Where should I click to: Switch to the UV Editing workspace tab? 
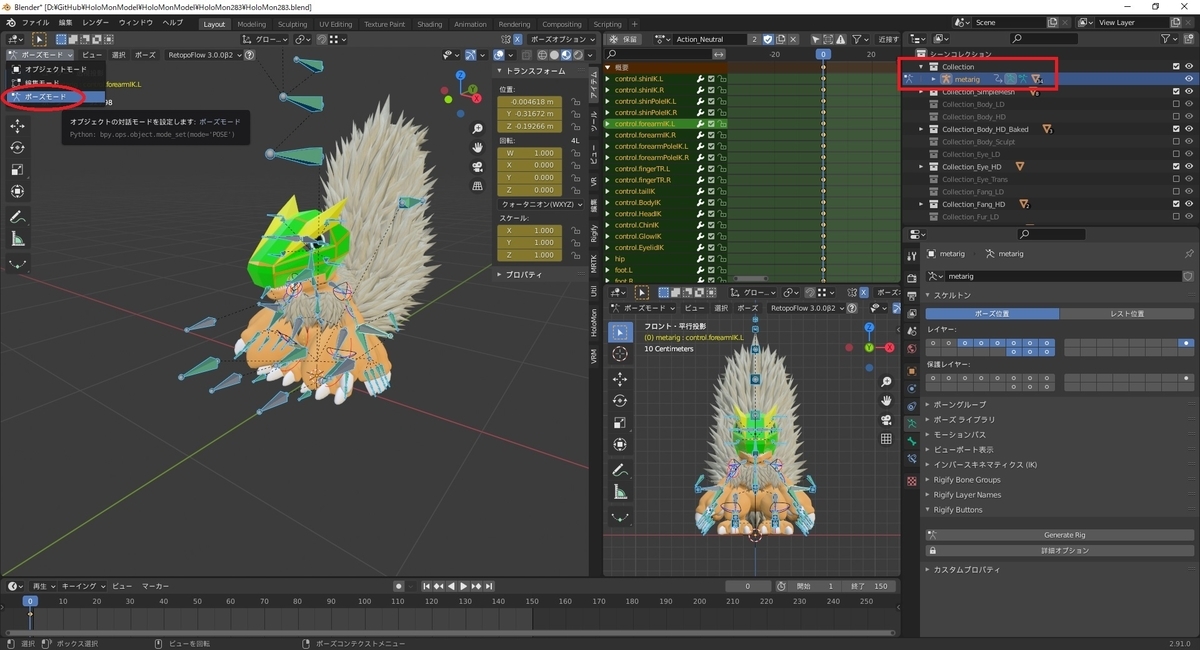pyautogui.click(x=336, y=24)
